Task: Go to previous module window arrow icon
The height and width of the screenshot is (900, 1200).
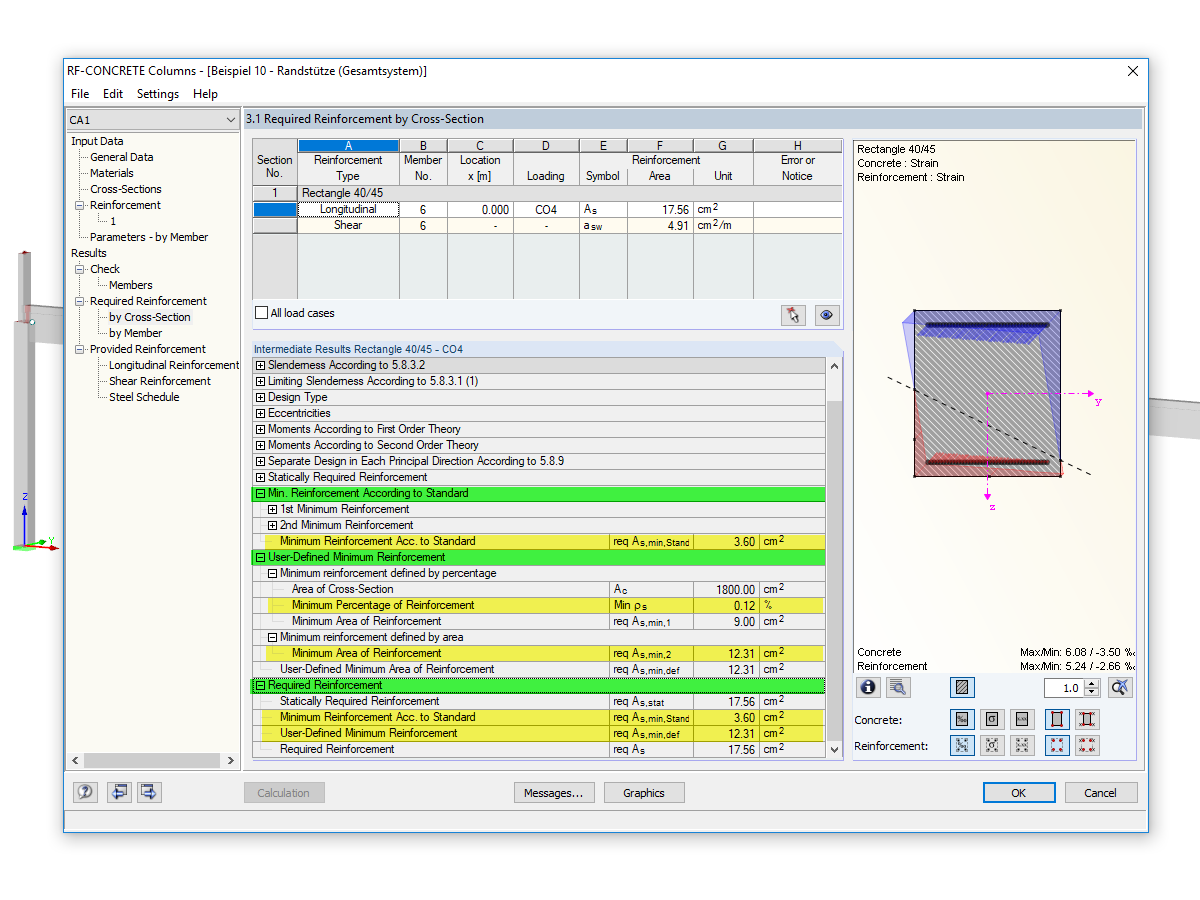Action: click(119, 793)
